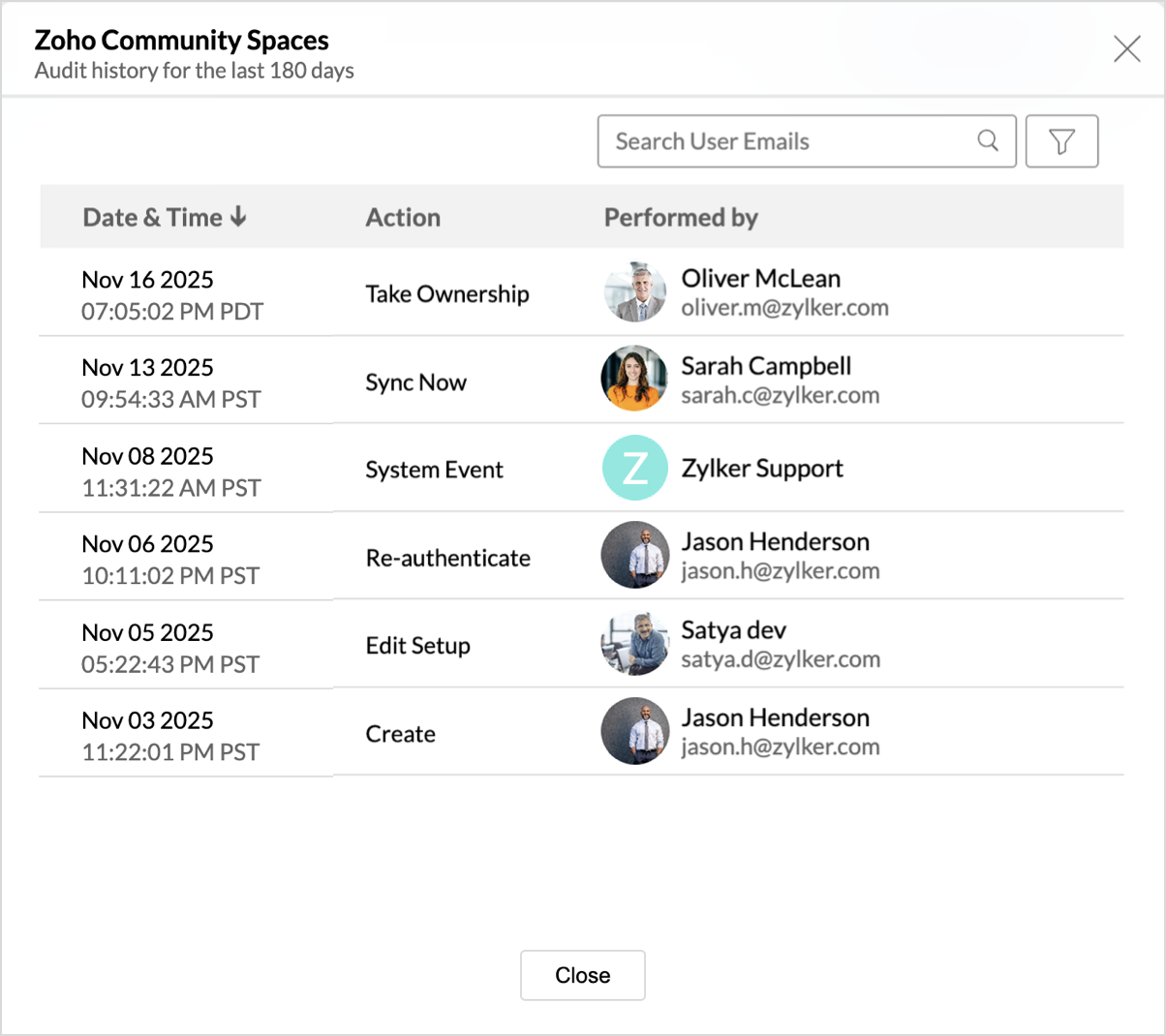Click Satya dev's profile picture
Image resolution: width=1166 pixels, height=1036 pixels.
click(x=634, y=644)
